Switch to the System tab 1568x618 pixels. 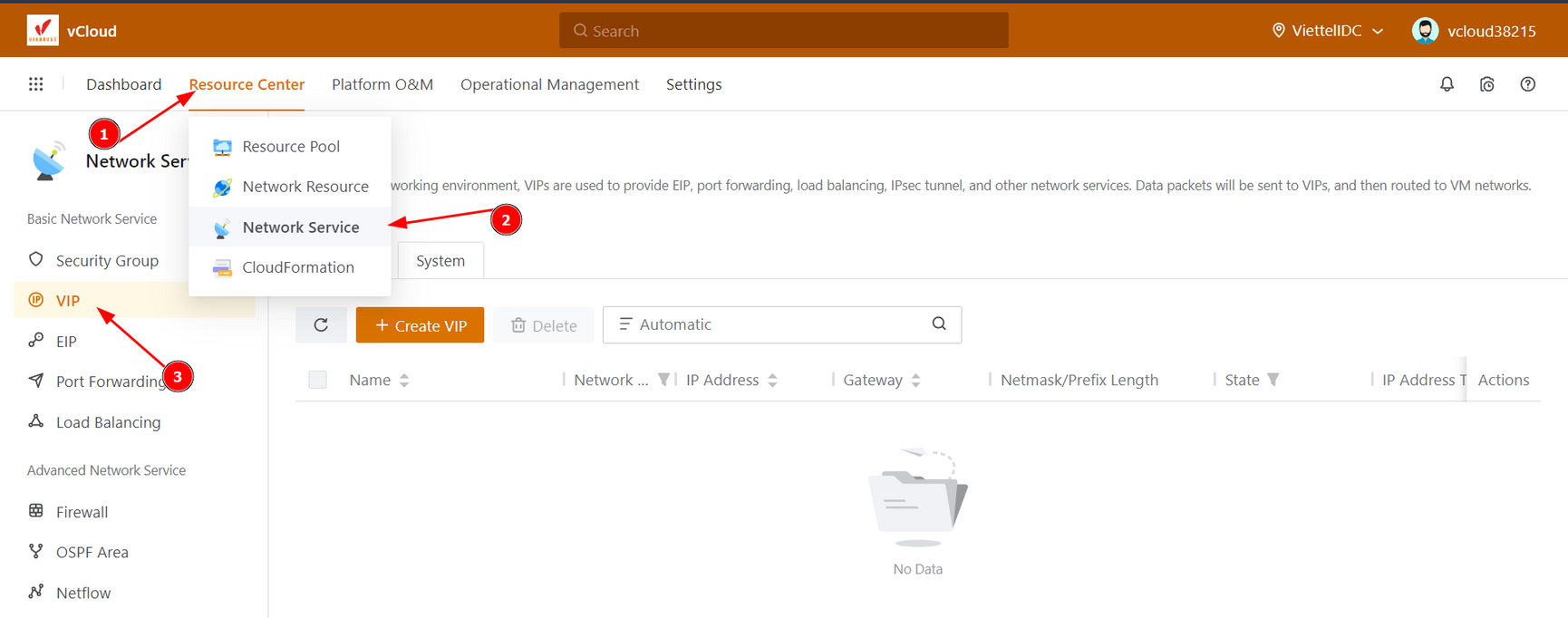coord(440,261)
